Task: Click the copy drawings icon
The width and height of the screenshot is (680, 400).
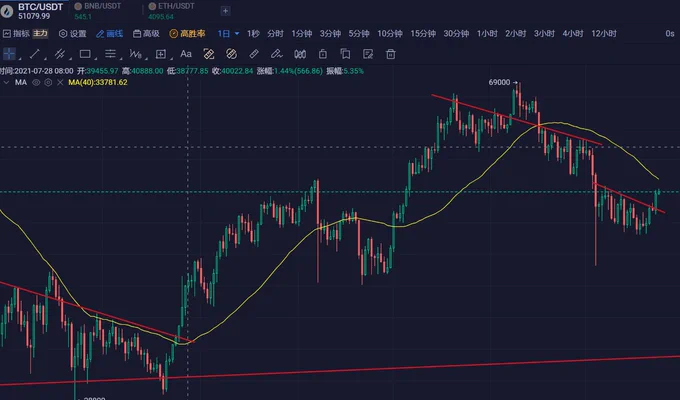Action: tap(345, 54)
